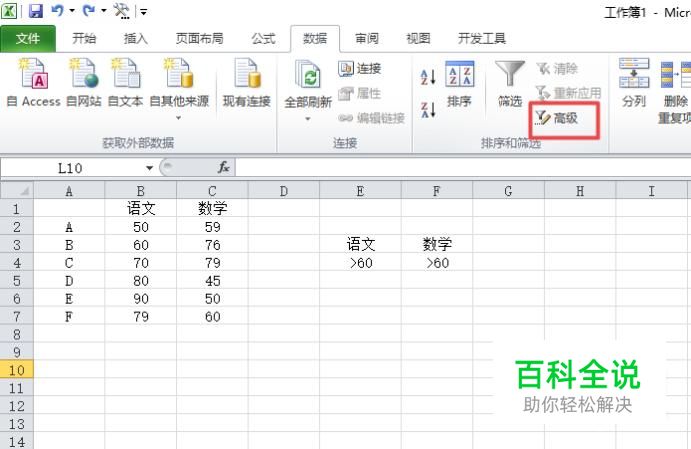Select column B header
691x449 pixels.
point(141,191)
